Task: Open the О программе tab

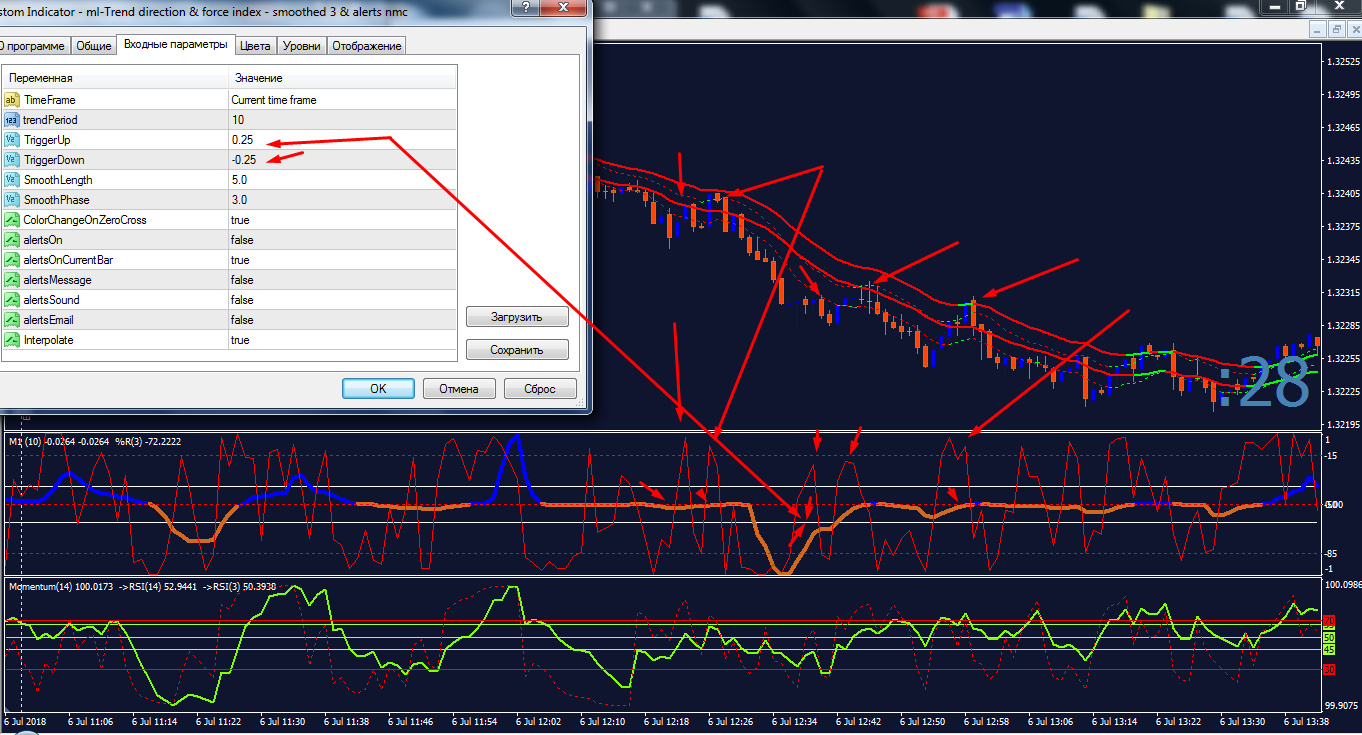Action: [x=32, y=46]
